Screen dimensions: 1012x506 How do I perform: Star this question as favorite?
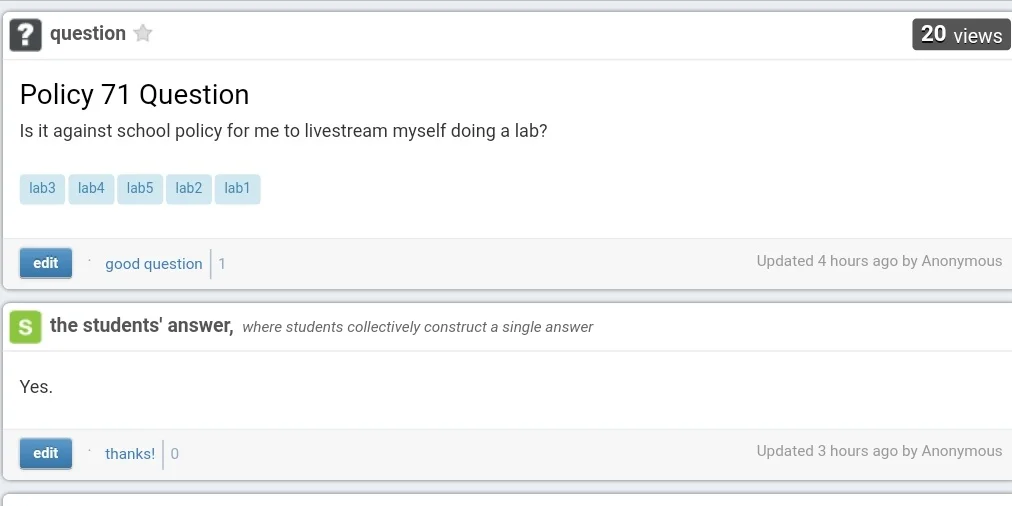[x=143, y=33]
